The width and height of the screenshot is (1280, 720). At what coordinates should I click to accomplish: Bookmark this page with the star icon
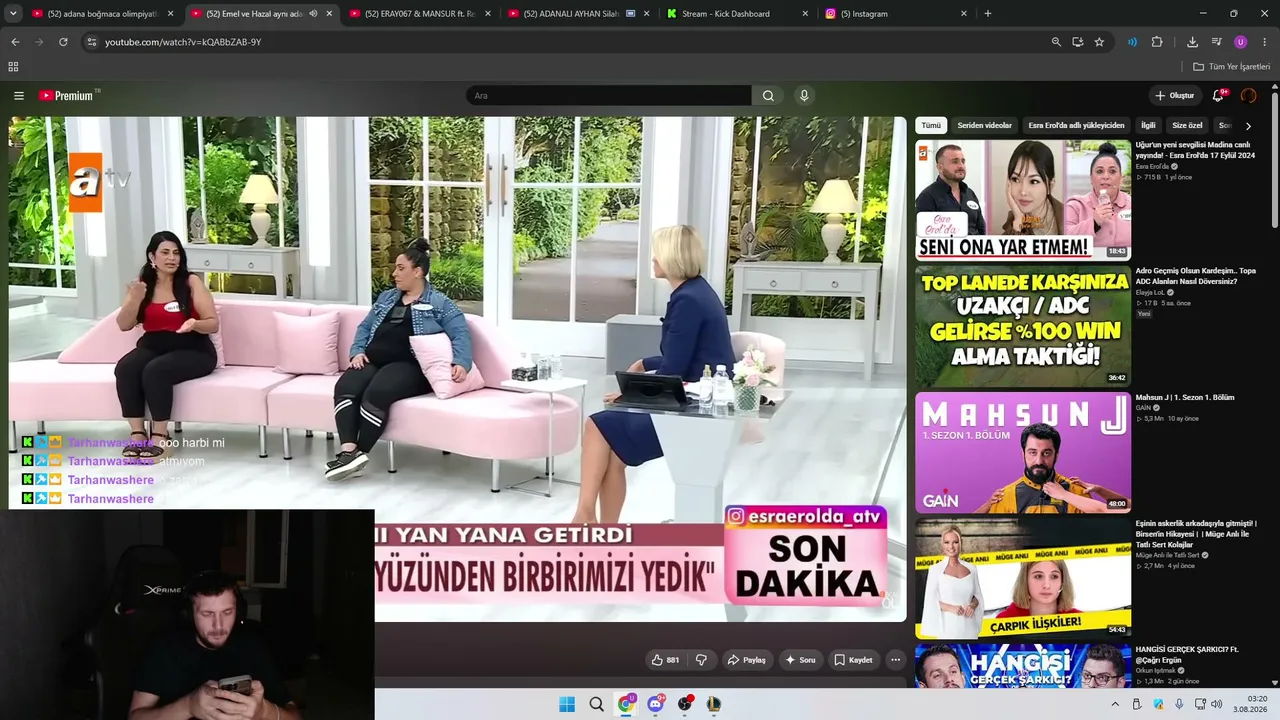1099,42
